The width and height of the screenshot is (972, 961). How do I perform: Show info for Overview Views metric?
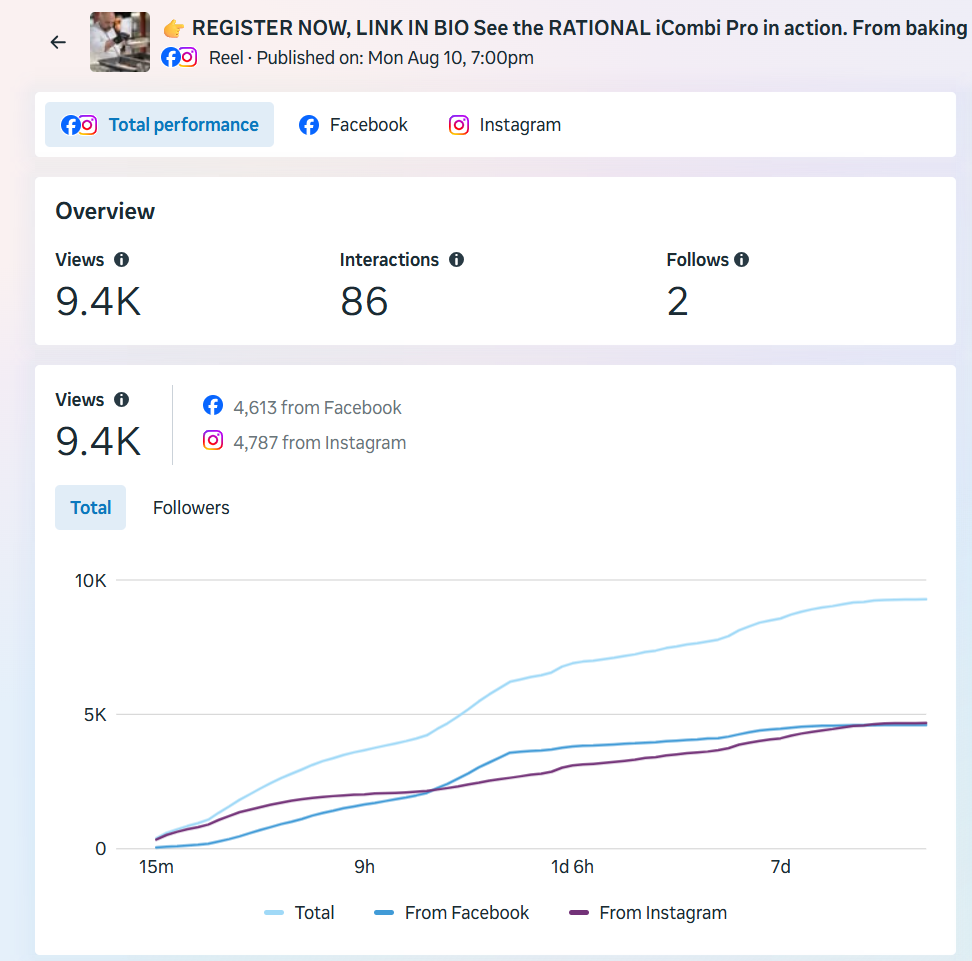[122, 260]
